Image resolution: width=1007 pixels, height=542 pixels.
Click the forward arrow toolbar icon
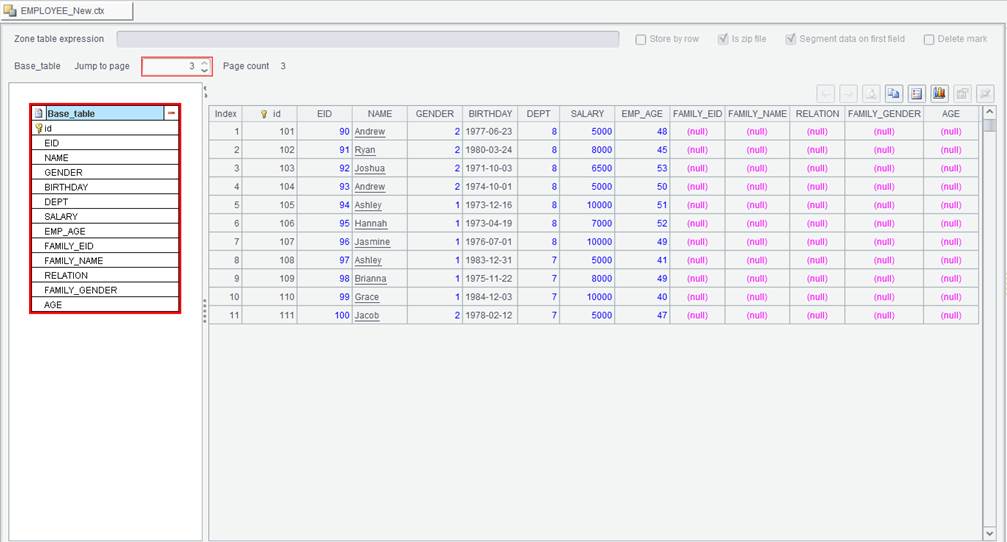click(848, 94)
